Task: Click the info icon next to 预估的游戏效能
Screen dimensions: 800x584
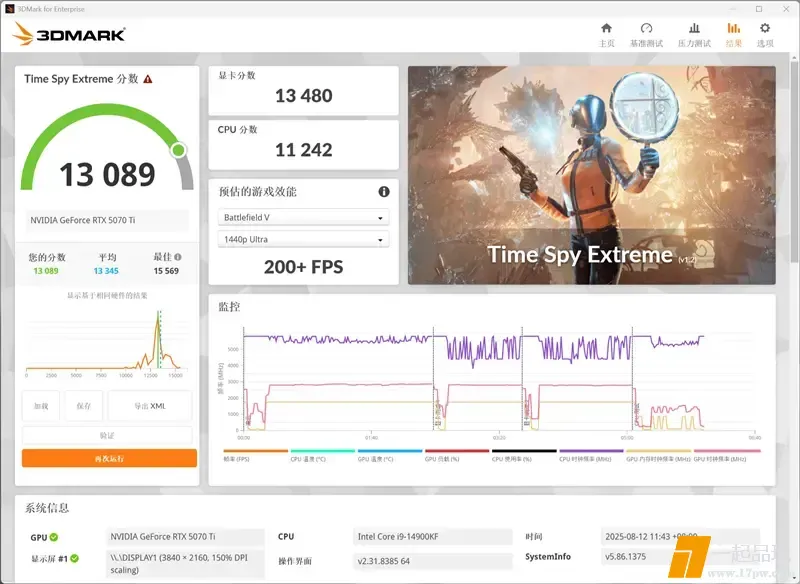Action: tap(384, 191)
